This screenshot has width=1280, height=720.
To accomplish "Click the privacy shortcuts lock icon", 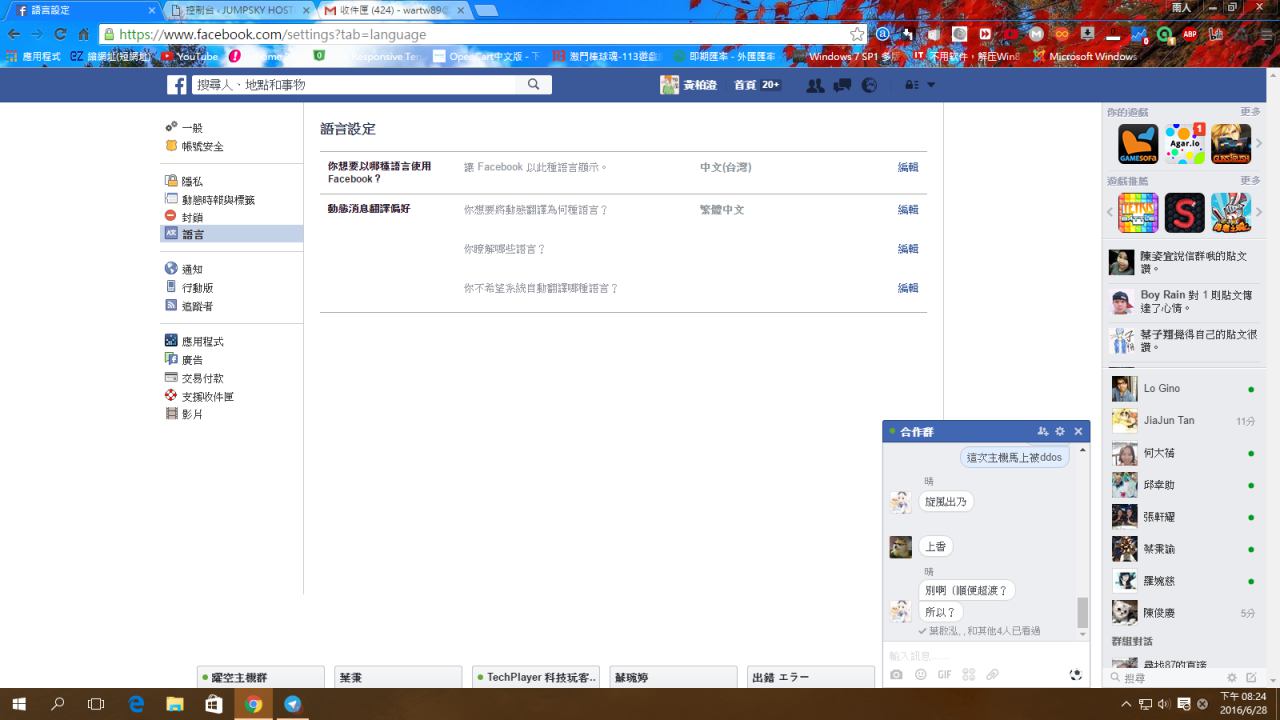I will (x=911, y=86).
